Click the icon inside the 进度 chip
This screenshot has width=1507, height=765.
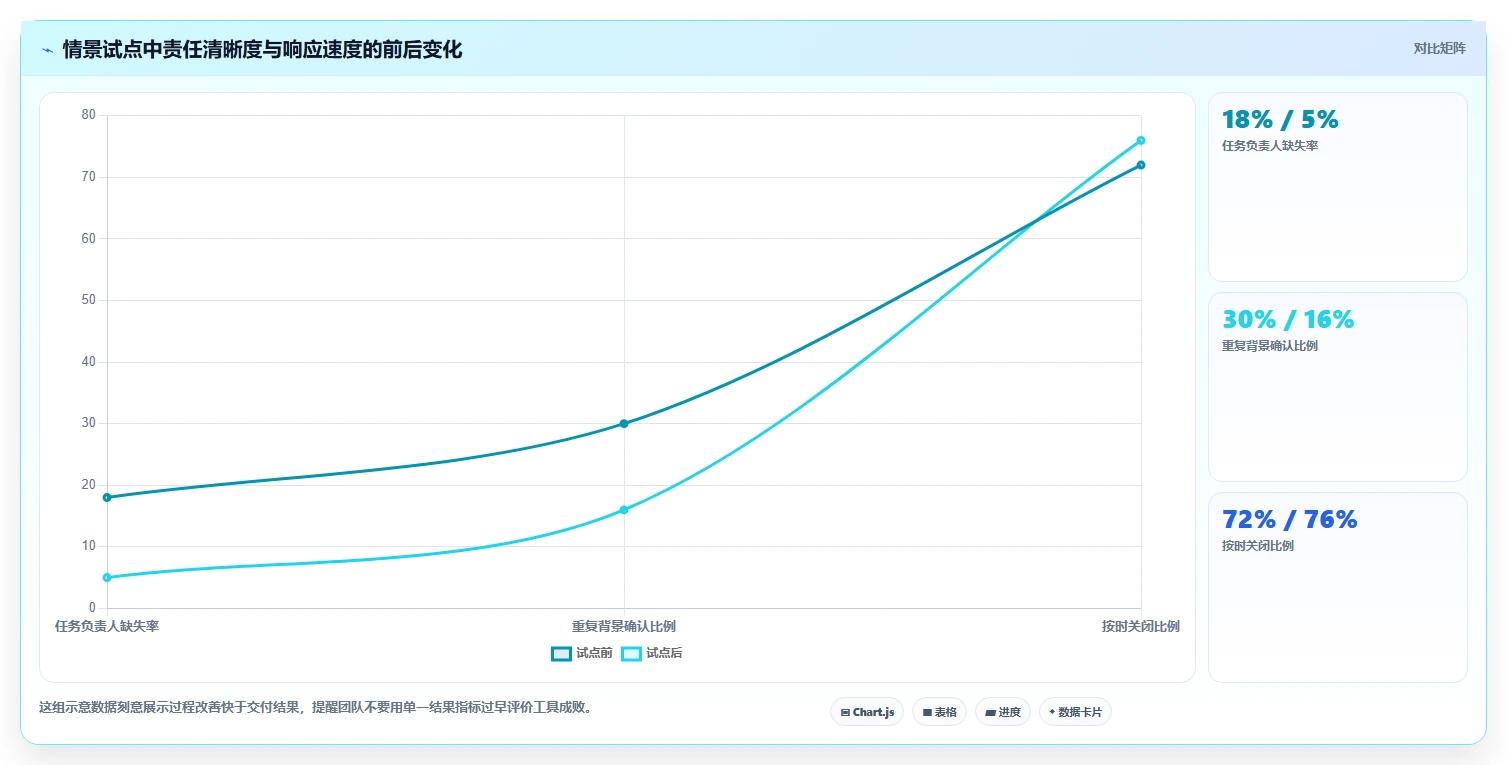coord(990,713)
